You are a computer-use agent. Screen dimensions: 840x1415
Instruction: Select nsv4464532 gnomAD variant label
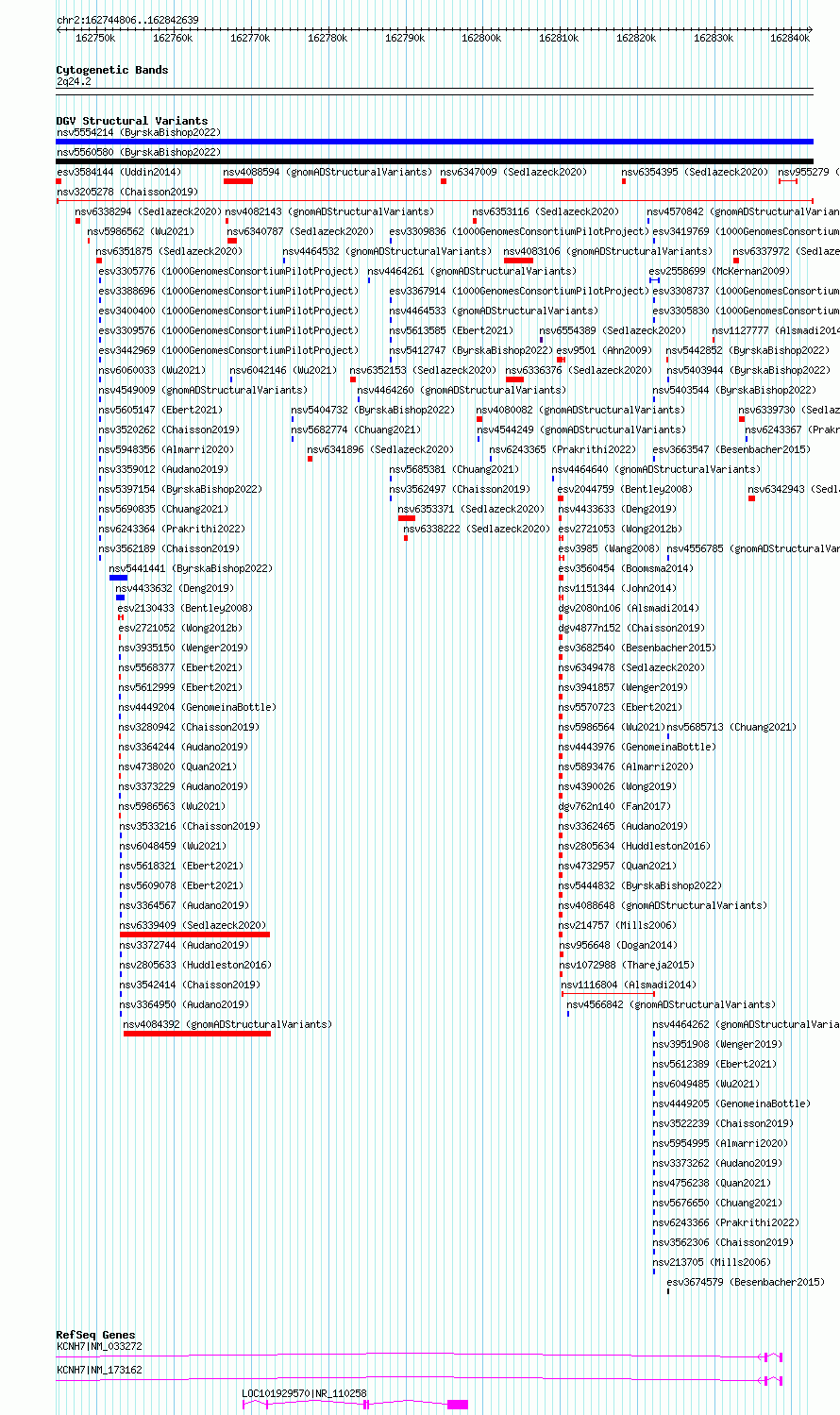tap(387, 251)
